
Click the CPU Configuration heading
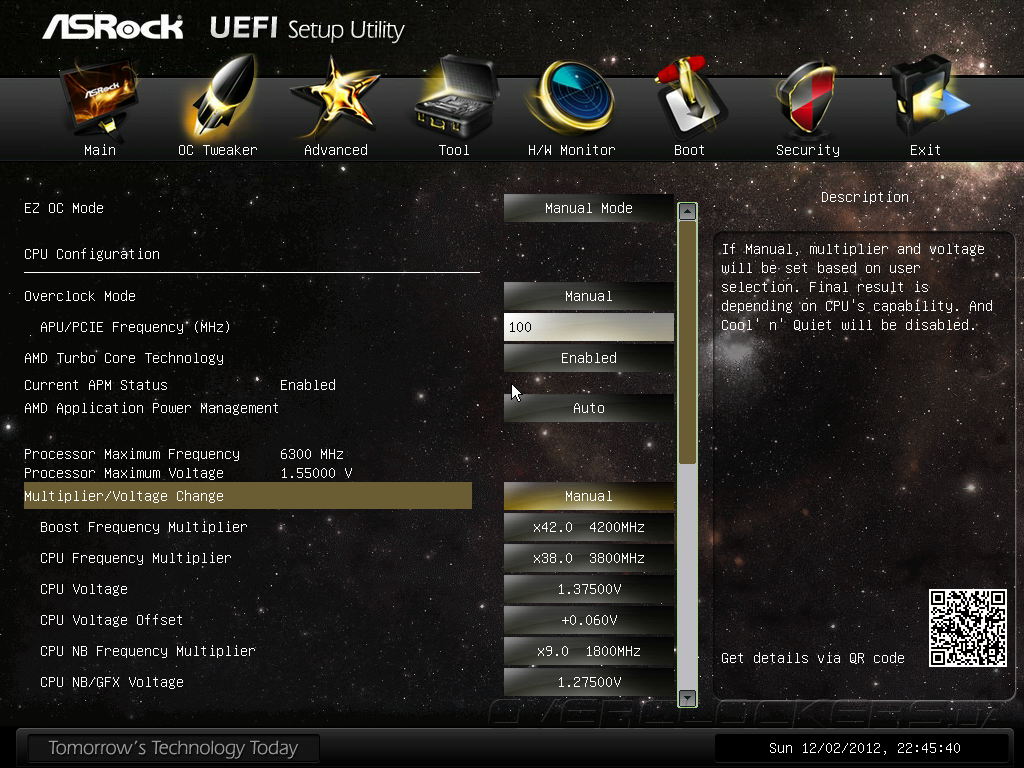92,254
